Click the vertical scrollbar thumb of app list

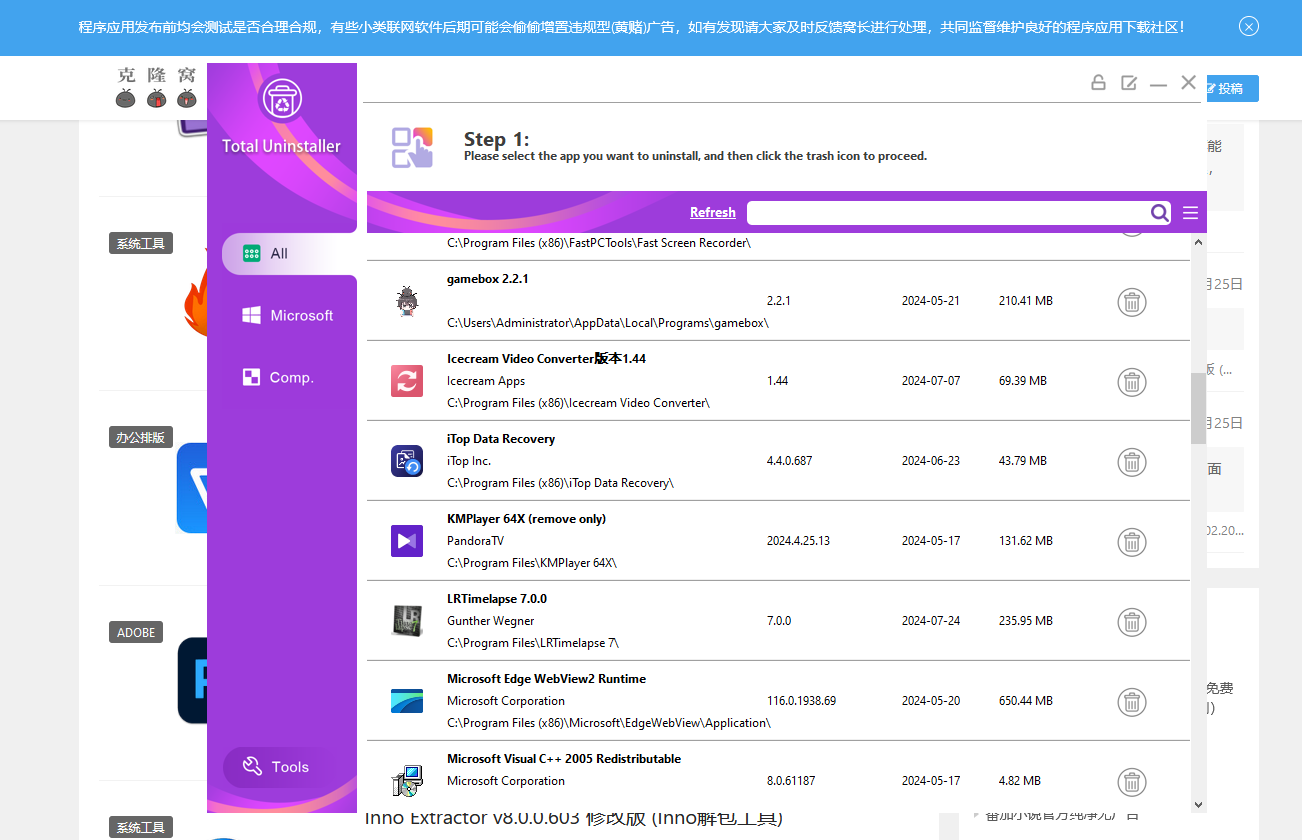[x=1198, y=408]
